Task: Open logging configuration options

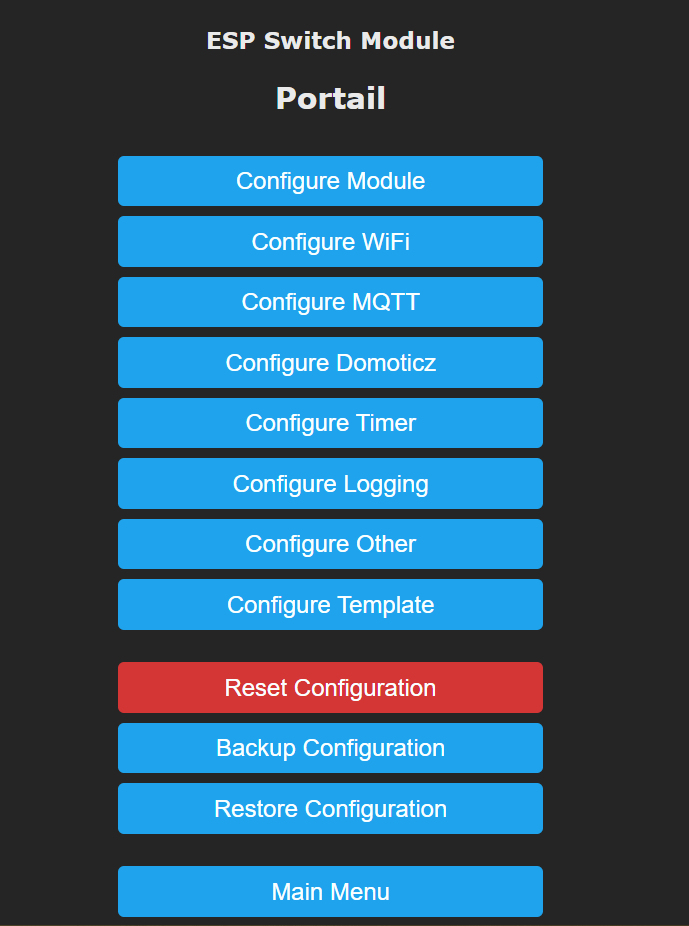Action: coord(330,484)
